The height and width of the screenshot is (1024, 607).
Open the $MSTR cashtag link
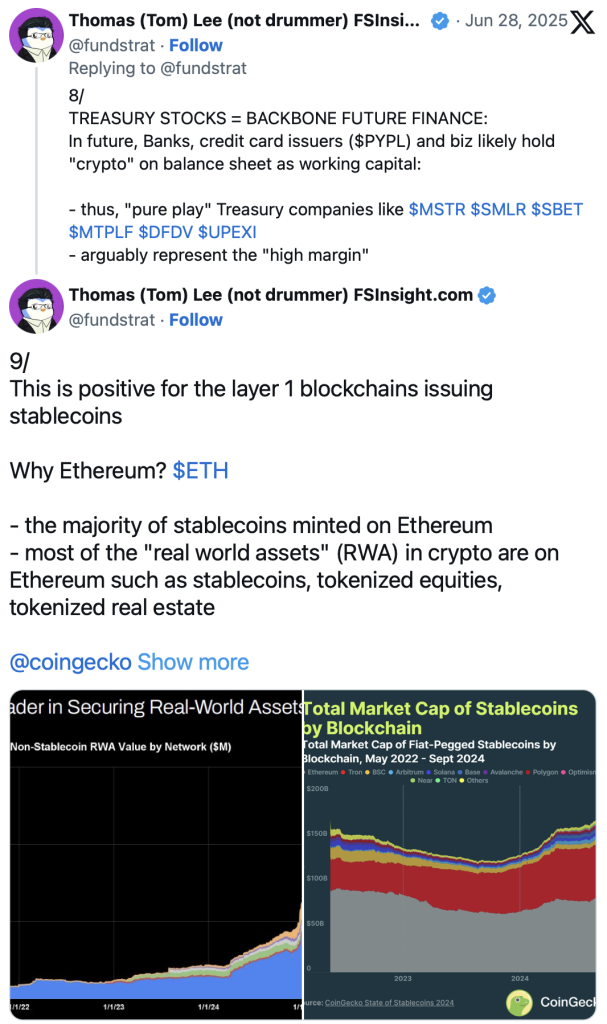pyautogui.click(x=436, y=210)
